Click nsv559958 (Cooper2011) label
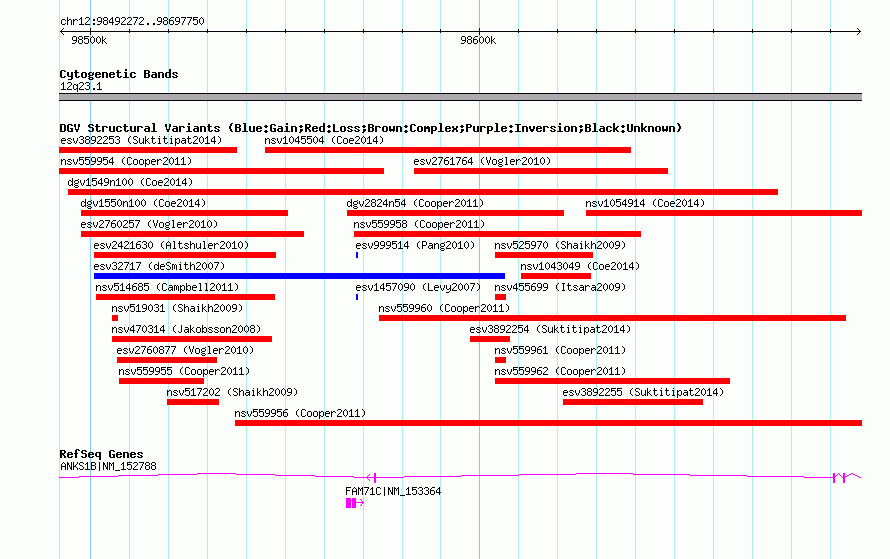Viewport: 890px width, 559px height. (x=419, y=224)
